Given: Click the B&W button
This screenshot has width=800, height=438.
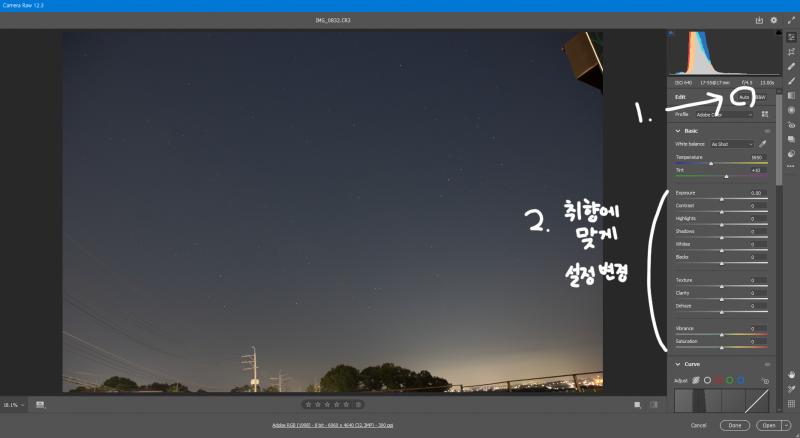Looking at the screenshot, I should [x=760, y=97].
